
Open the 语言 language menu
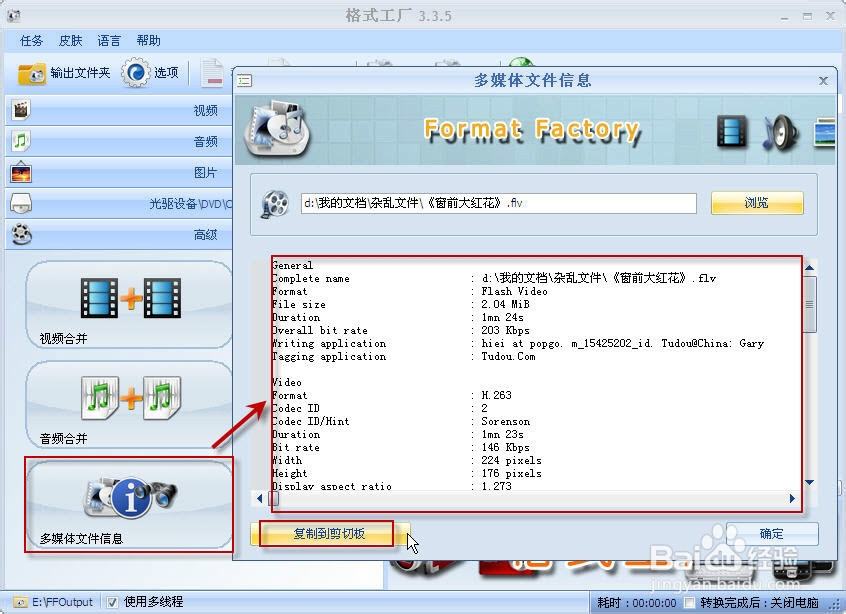(x=109, y=40)
